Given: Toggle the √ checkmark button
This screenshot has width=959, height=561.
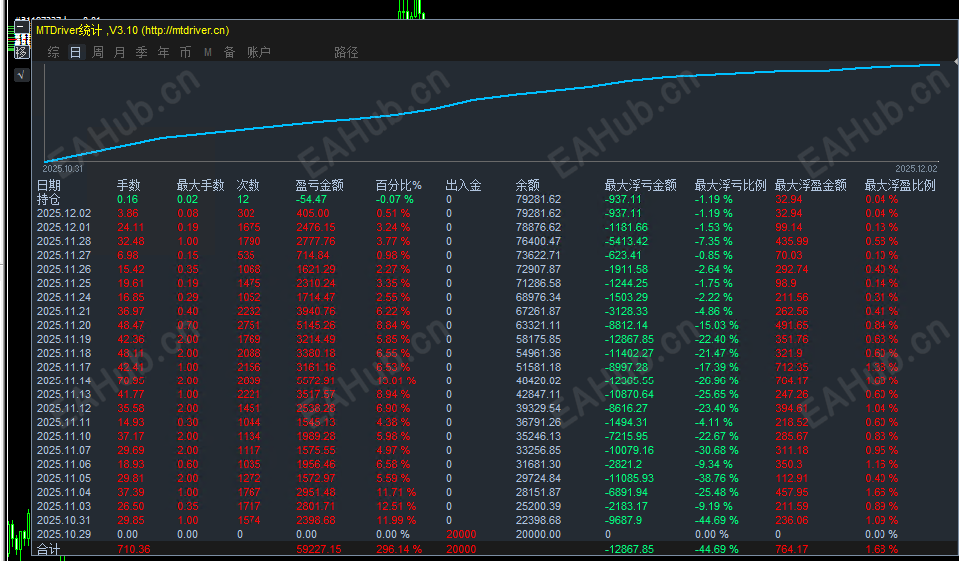Looking at the screenshot, I should pyautogui.click(x=21, y=75).
